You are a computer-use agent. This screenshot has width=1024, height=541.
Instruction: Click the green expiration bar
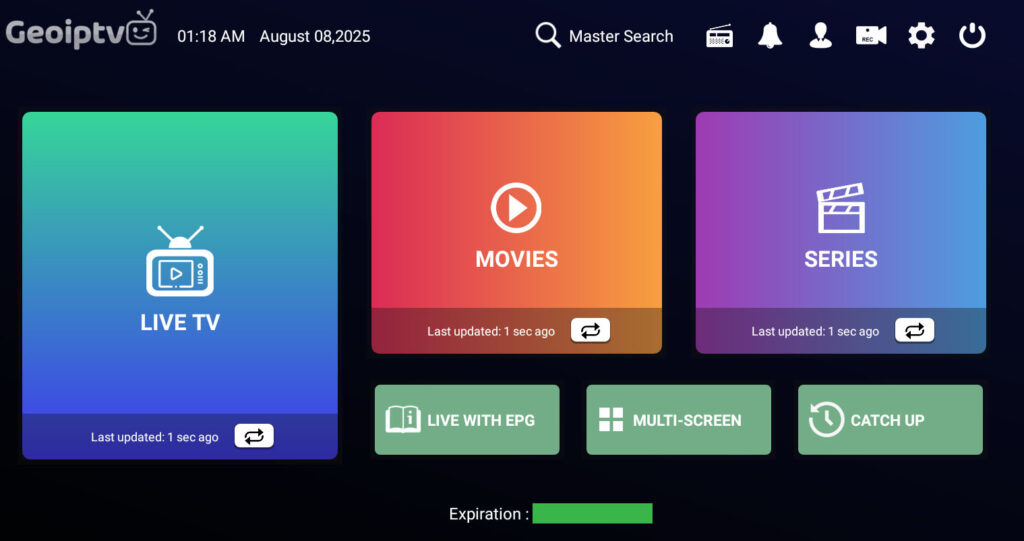click(x=592, y=513)
